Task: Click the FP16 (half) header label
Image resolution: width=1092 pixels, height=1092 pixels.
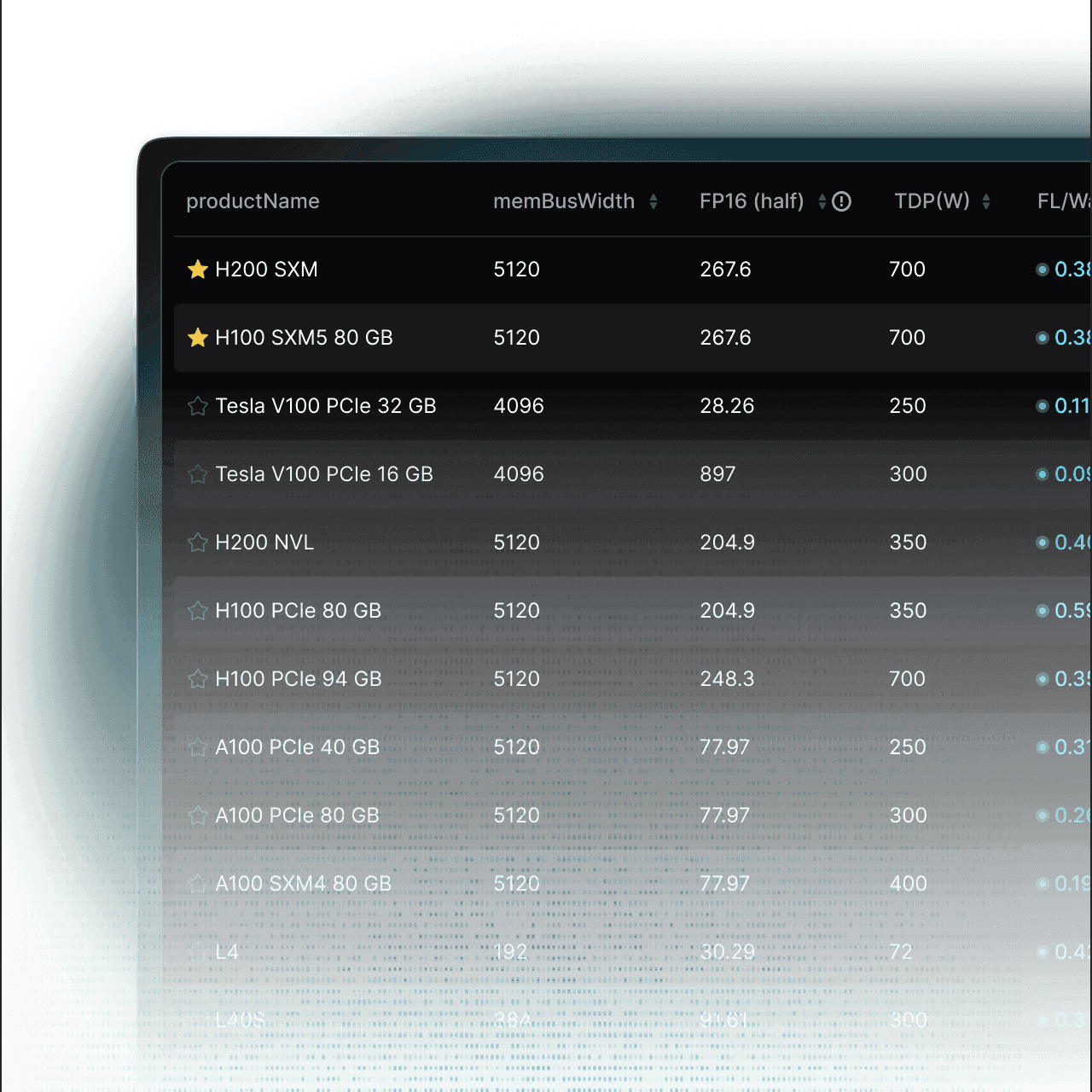Action: point(752,201)
